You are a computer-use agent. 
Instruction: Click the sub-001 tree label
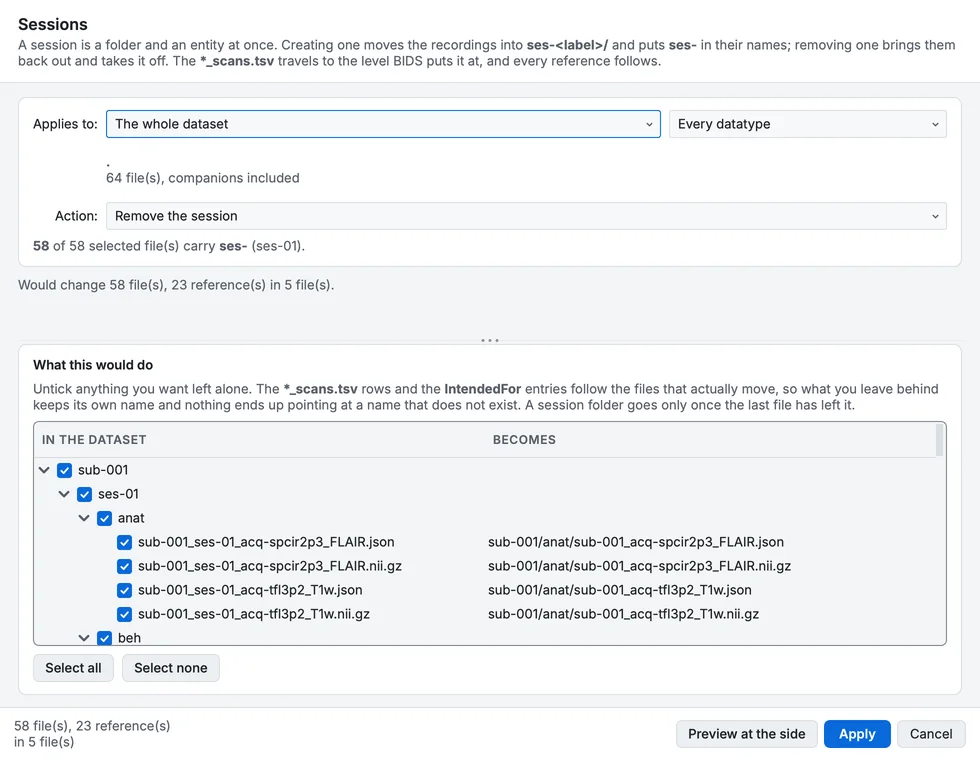point(103,470)
